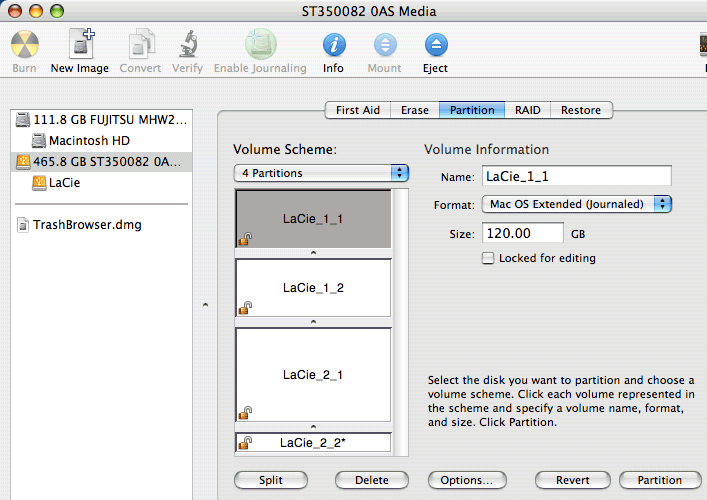The width and height of the screenshot is (707, 500).
Task: Click divider handle below LaCie_2_1
Action: (313, 427)
